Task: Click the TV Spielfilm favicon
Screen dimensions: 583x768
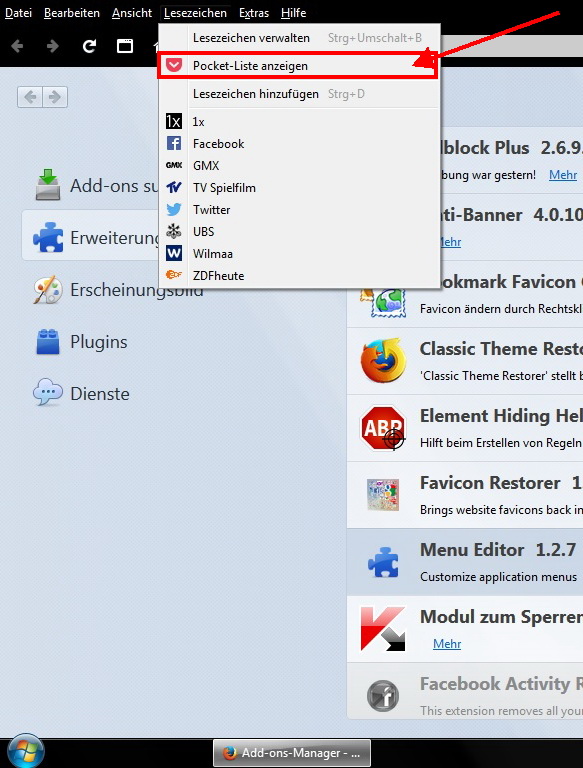Action: click(x=174, y=187)
